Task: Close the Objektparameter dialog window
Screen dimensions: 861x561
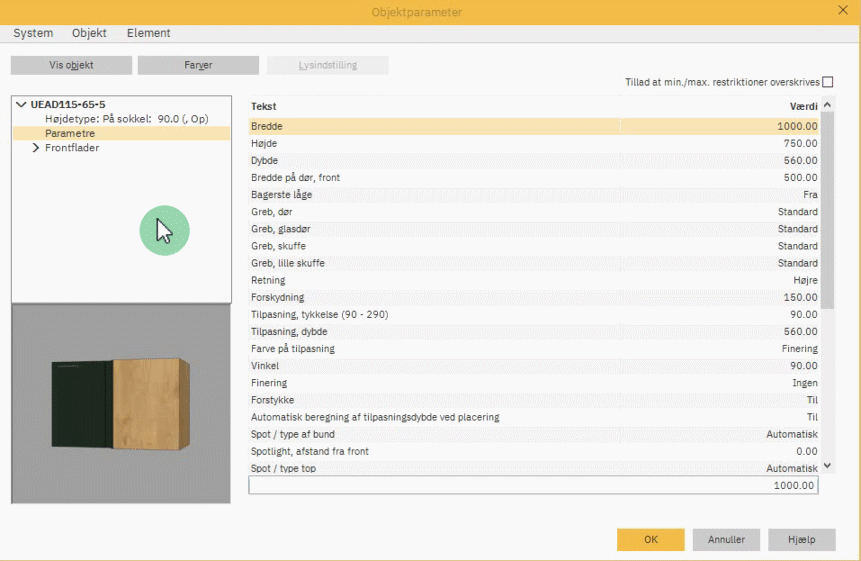Action: coord(842,10)
